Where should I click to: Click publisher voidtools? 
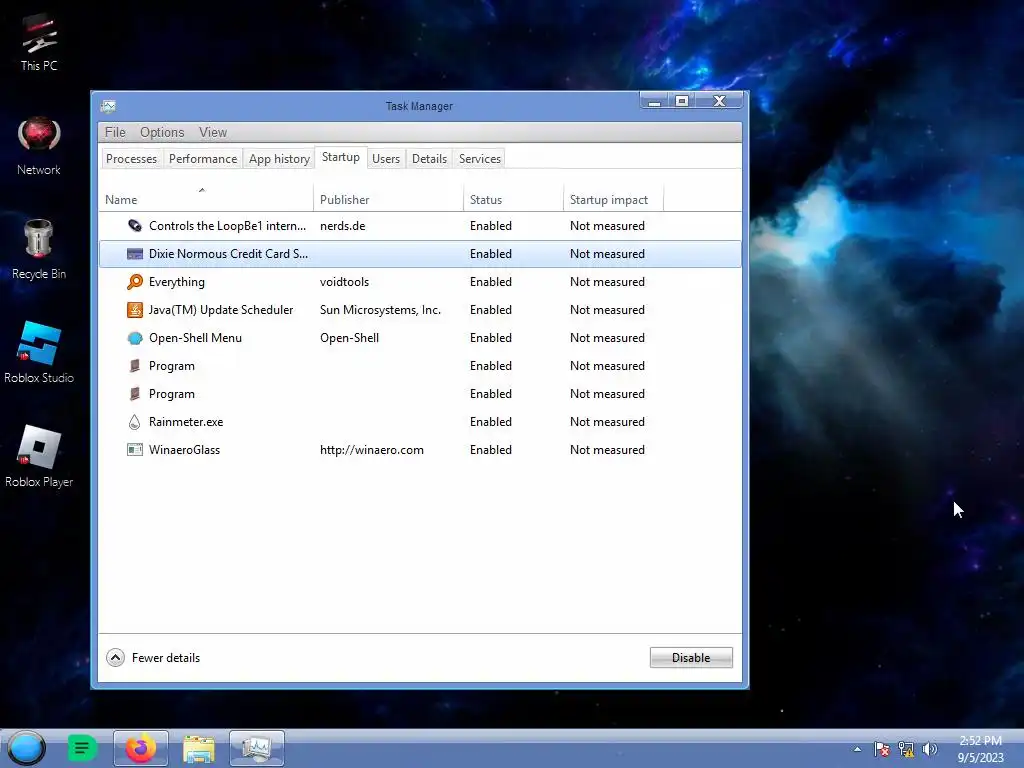[x=344, y=282]
